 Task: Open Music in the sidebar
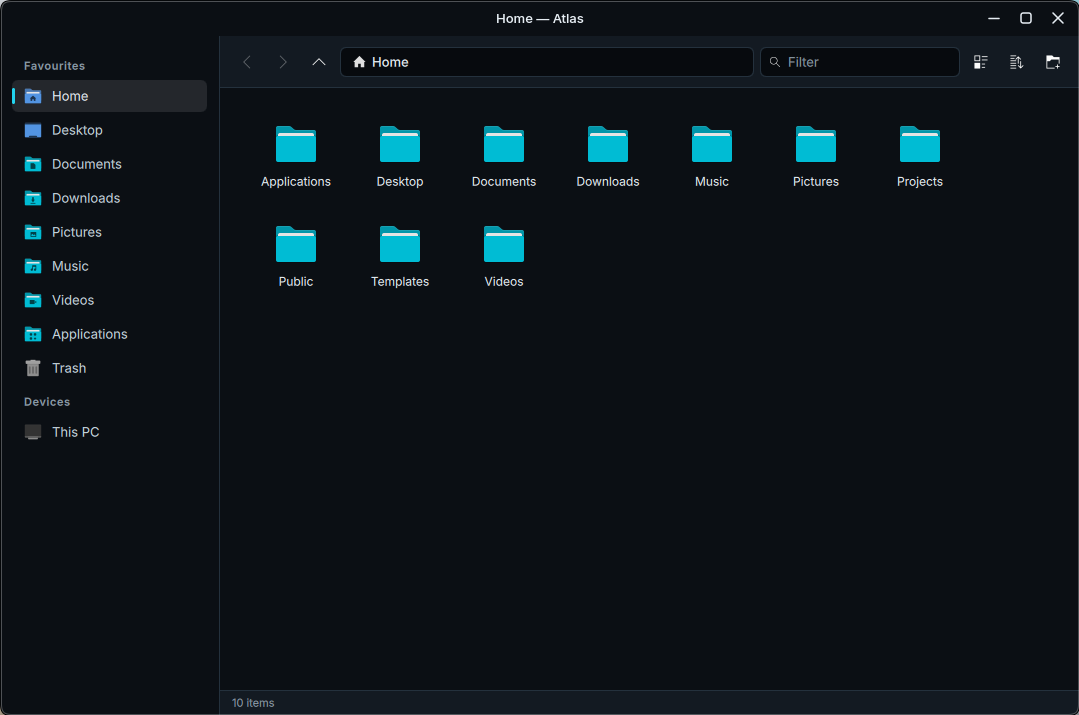click(x=109, y=266)
